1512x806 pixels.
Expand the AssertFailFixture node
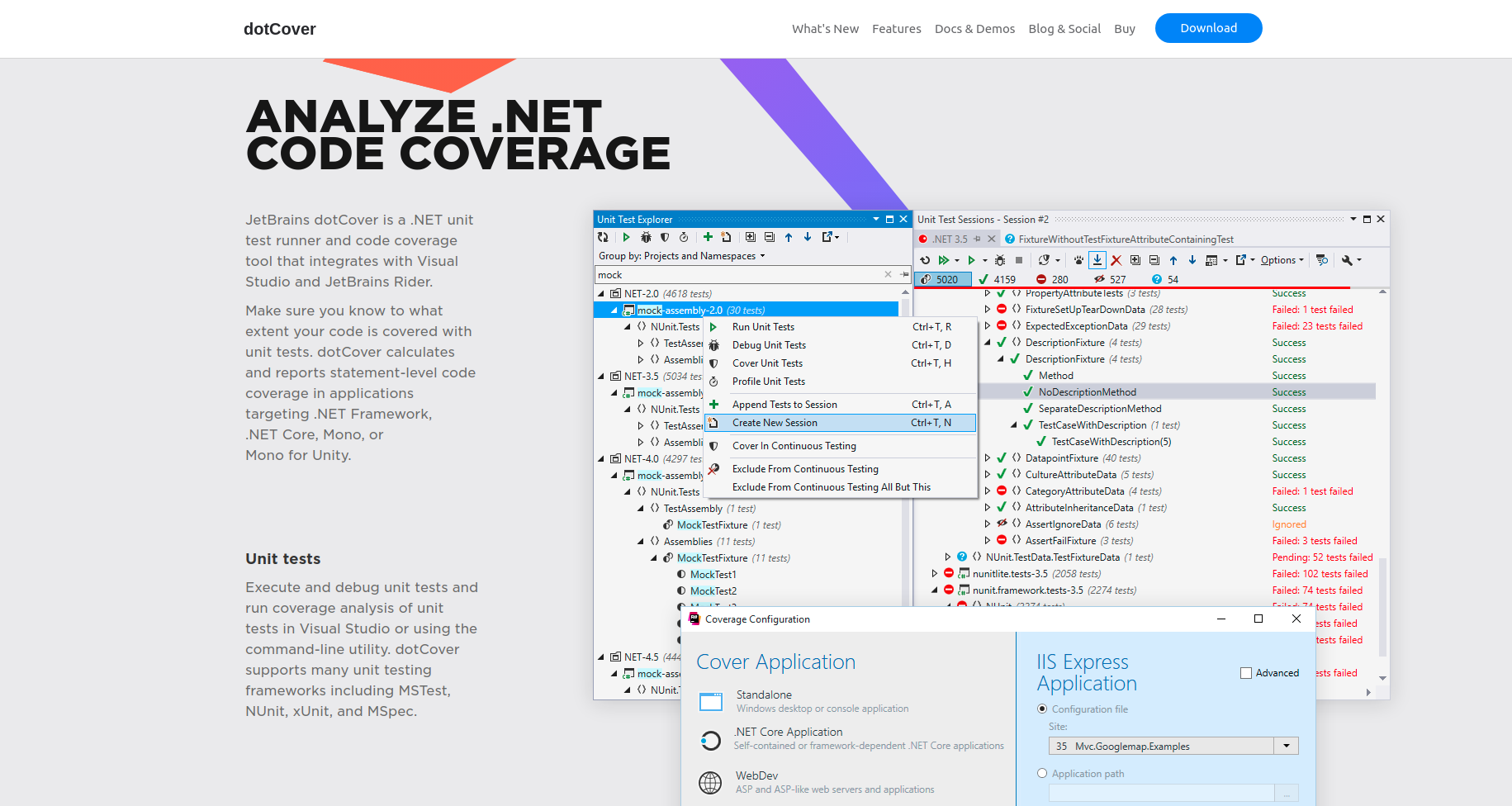[988, 541]
